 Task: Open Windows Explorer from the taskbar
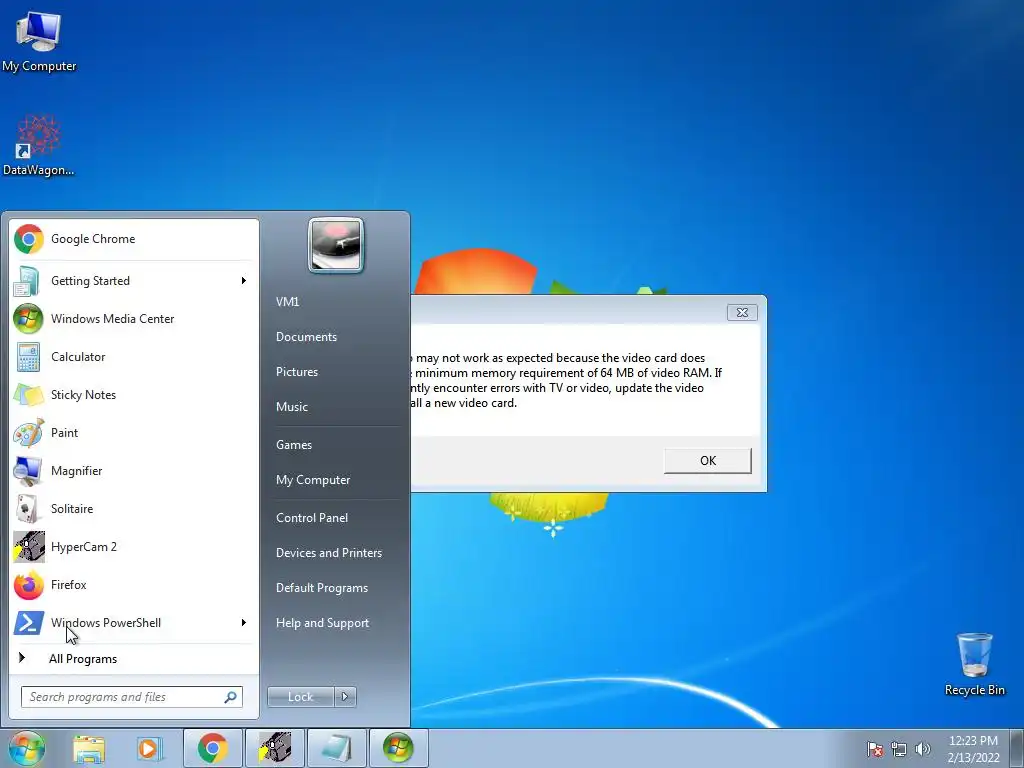tap(89, 748)
